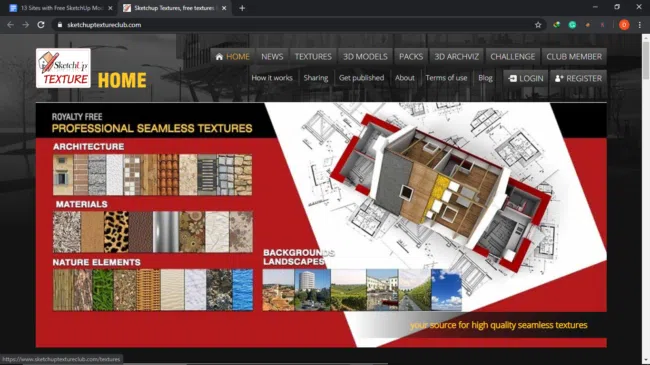Click the blue sky background thumbnail

[446, 290]
